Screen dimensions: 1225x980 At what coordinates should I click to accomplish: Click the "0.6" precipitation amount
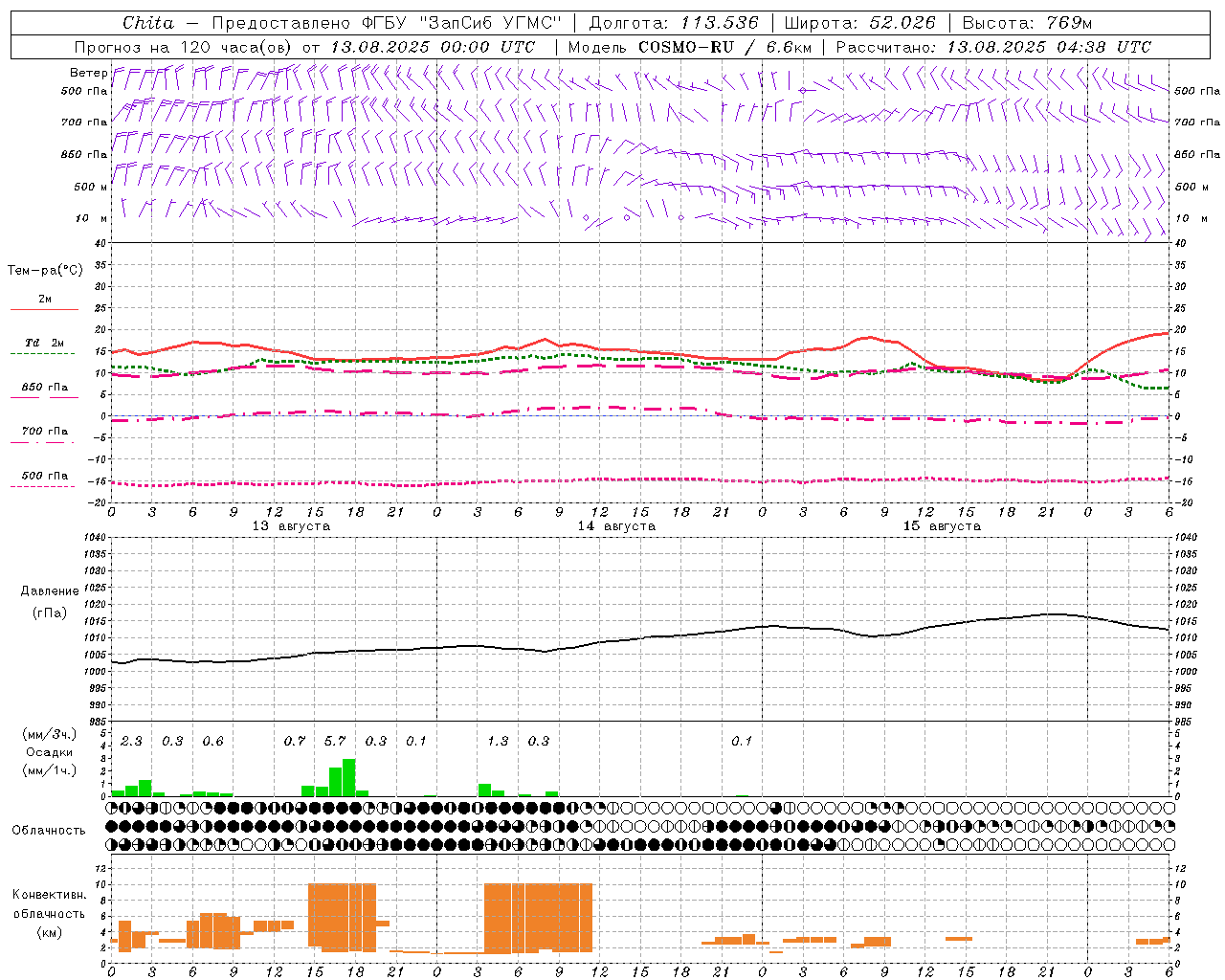pyautogui.click(x=212, y=742)
